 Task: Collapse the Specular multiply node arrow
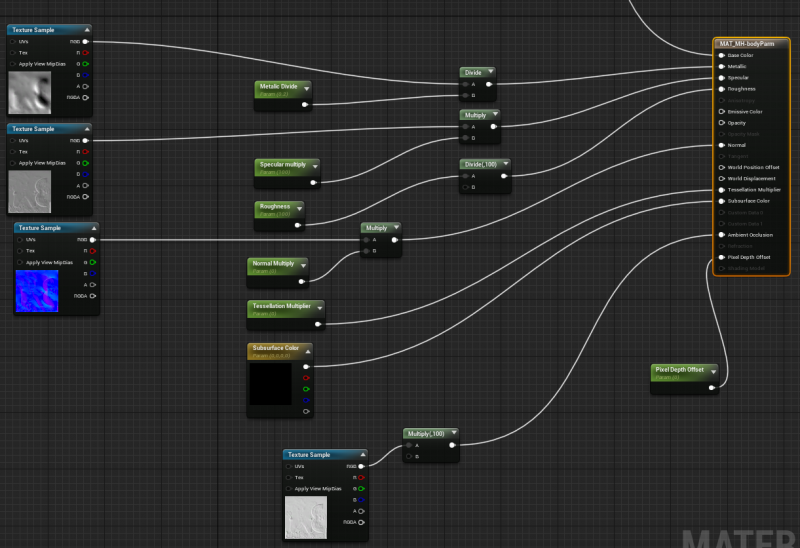[315, 165]
